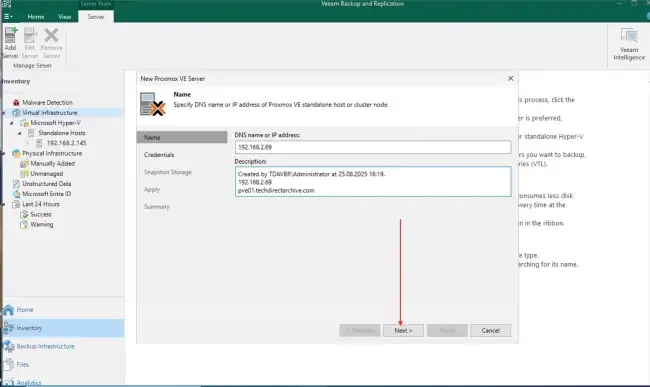Image resolution: width=650 pixels, height=387 pixels.
Task: Collapse the Microsoft Hyper-V tree node
Action: coord(12,123)
